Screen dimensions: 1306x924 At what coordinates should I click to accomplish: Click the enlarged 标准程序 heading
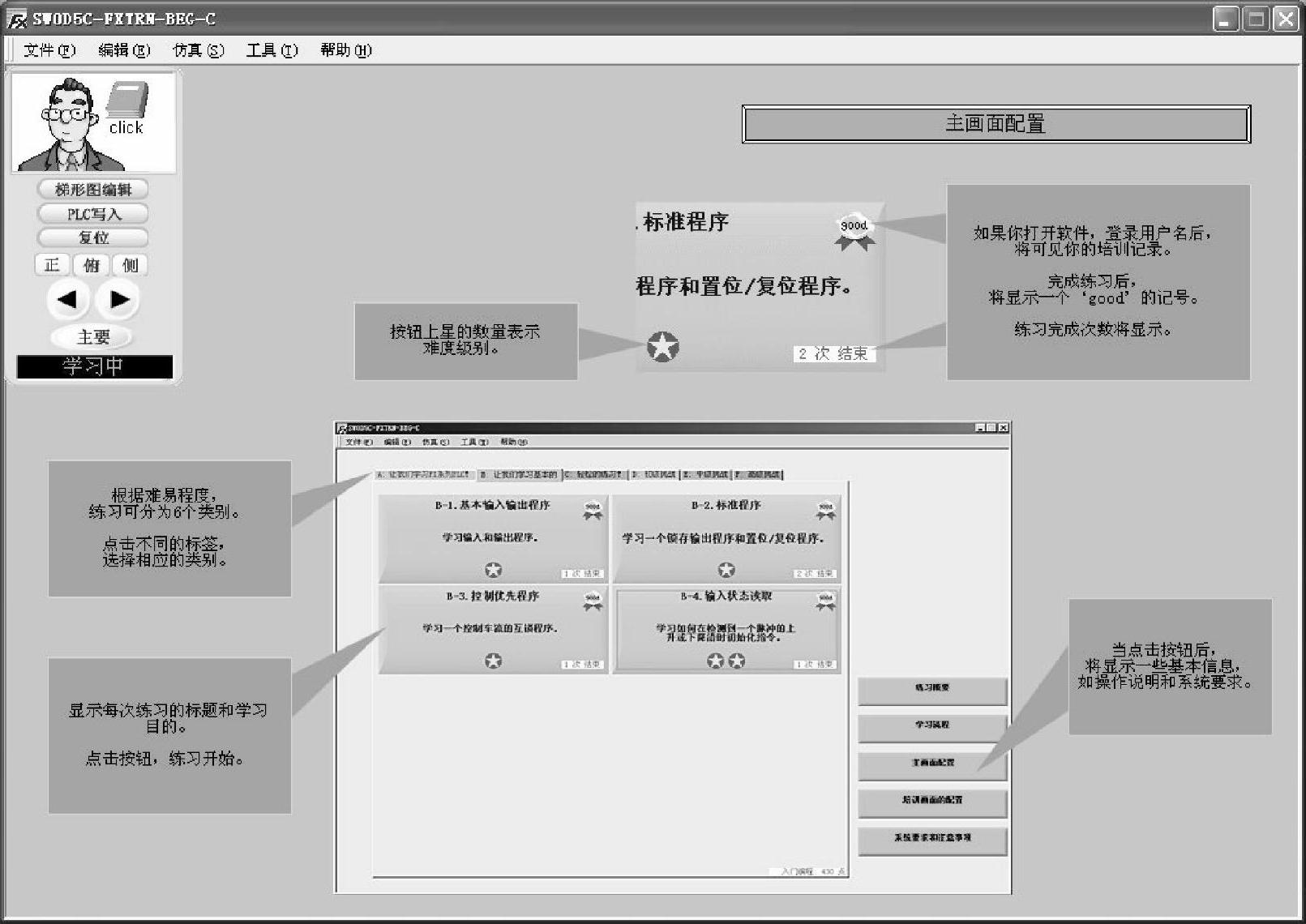(686, 222)
